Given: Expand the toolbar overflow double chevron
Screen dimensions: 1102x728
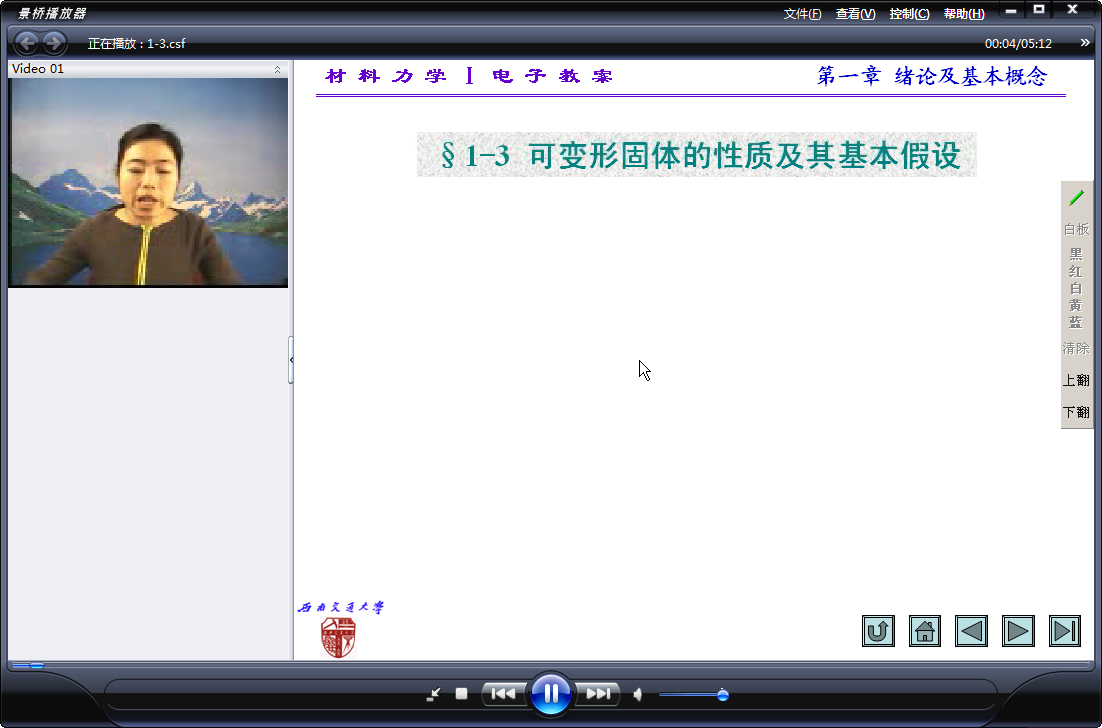Looking at the screenshot, I should tap(1085, 43).
